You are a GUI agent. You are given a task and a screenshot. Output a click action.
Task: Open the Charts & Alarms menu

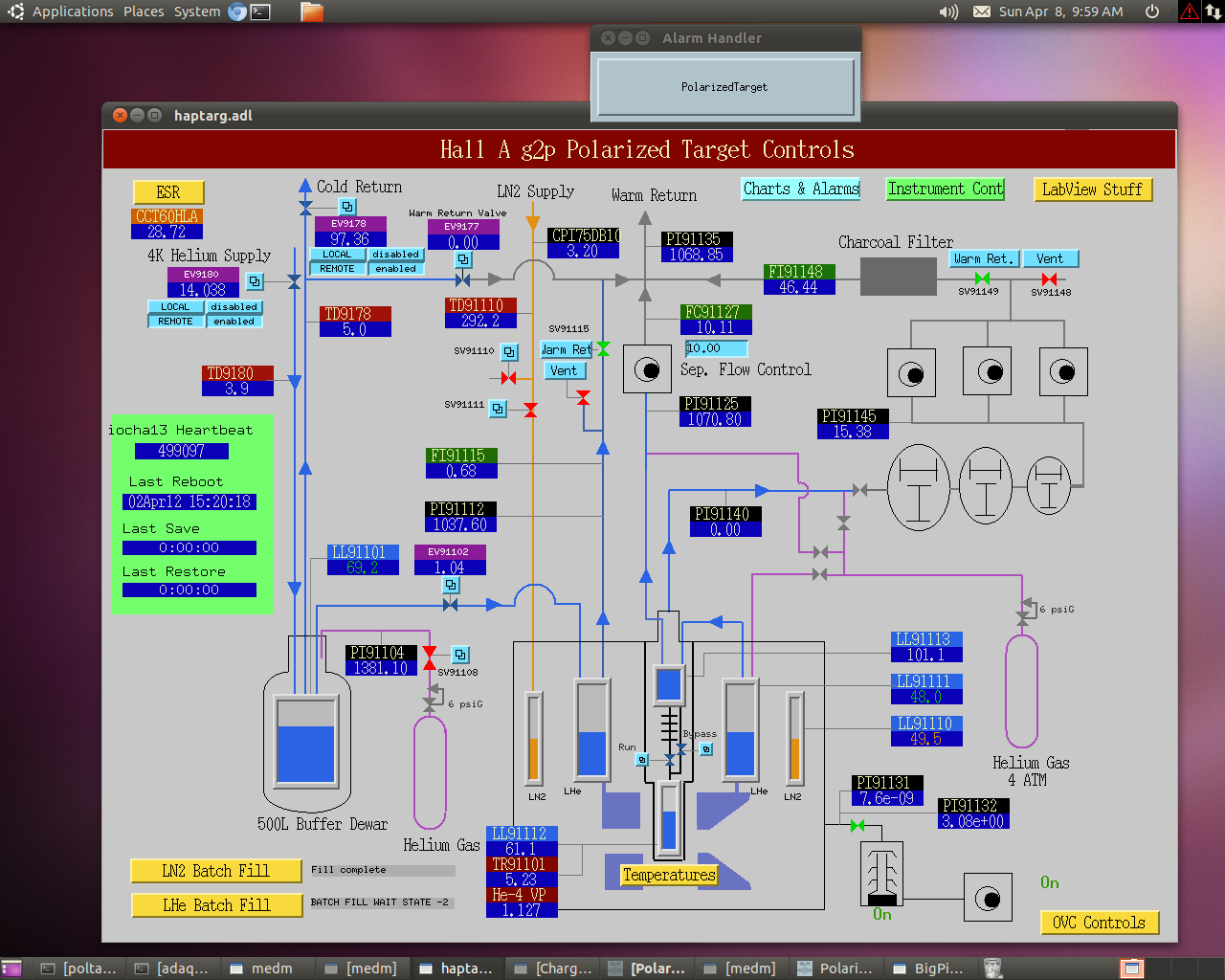click(801, 189)
